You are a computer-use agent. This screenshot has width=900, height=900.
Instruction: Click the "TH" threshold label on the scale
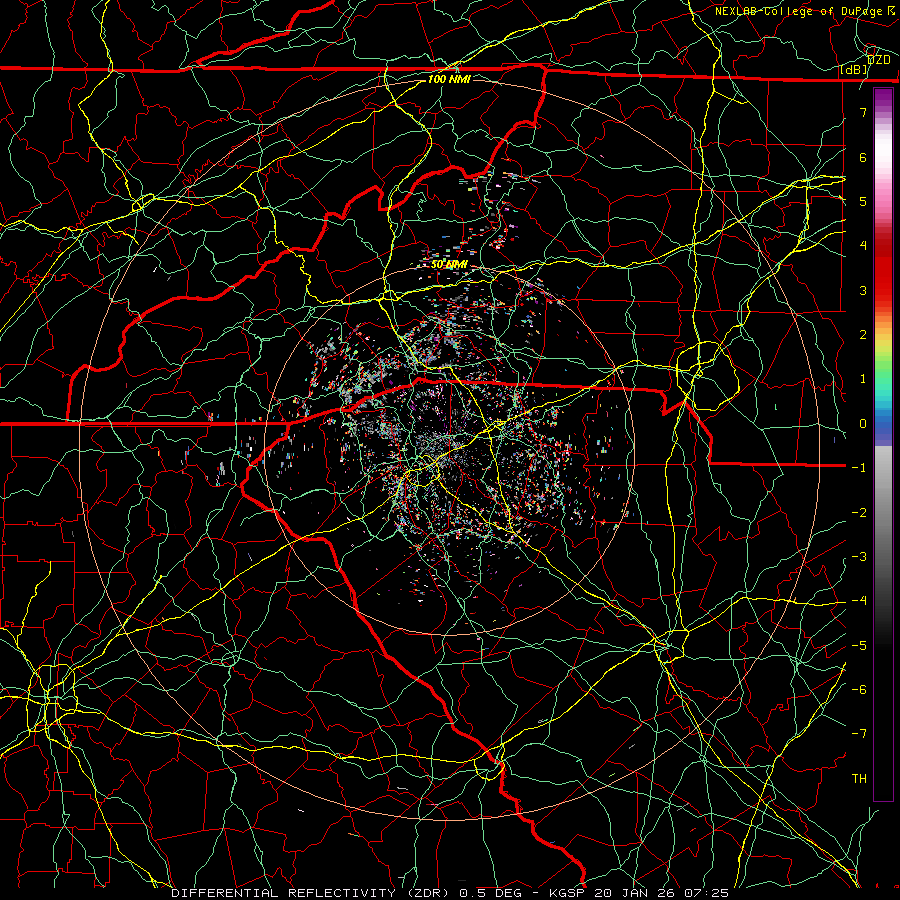(x=859, y=779)
